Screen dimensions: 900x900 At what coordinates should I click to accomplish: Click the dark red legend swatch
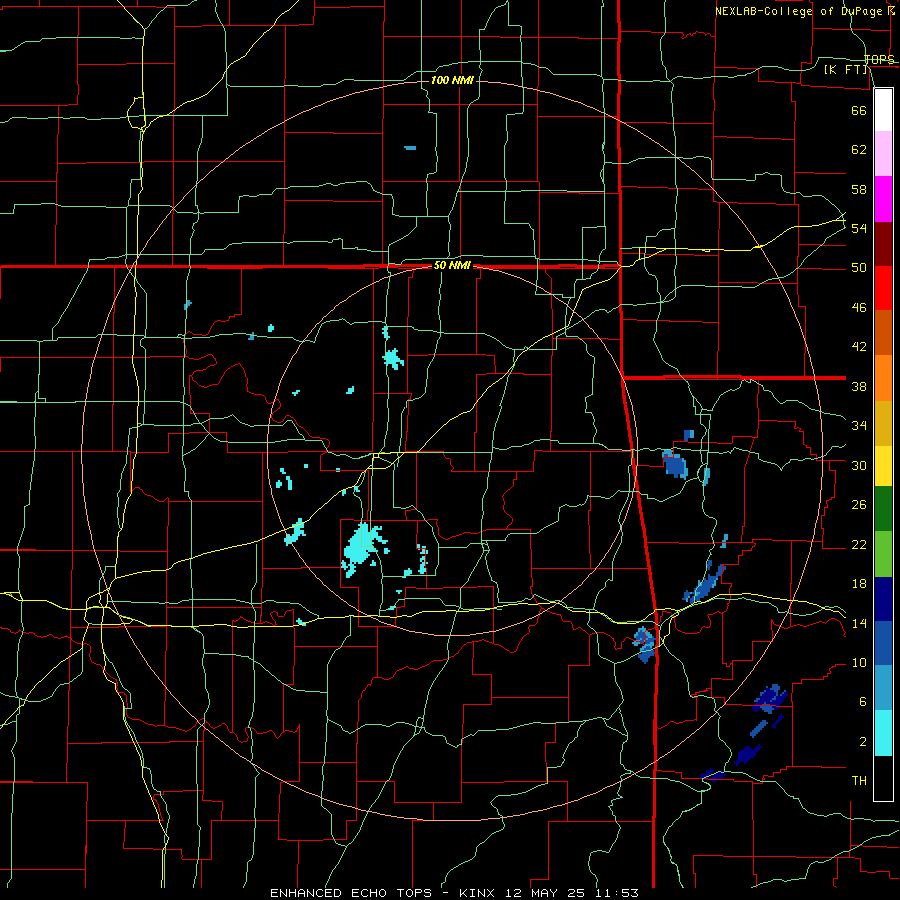[883, 244]
